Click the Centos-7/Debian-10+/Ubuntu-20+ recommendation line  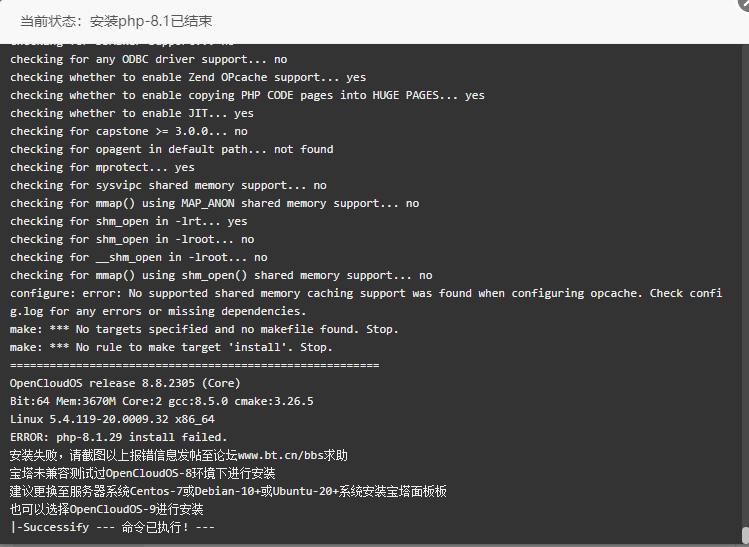coord(228,491)
